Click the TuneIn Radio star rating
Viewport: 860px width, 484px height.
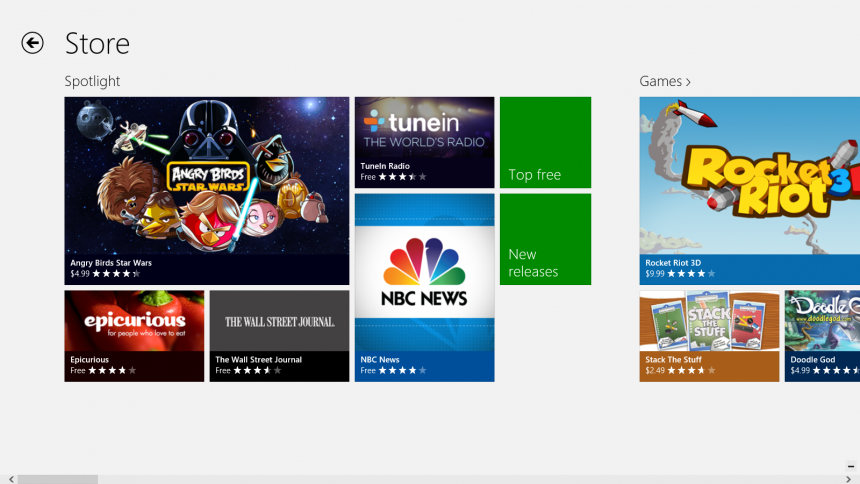pyautogui.click(x=402, y=177)
